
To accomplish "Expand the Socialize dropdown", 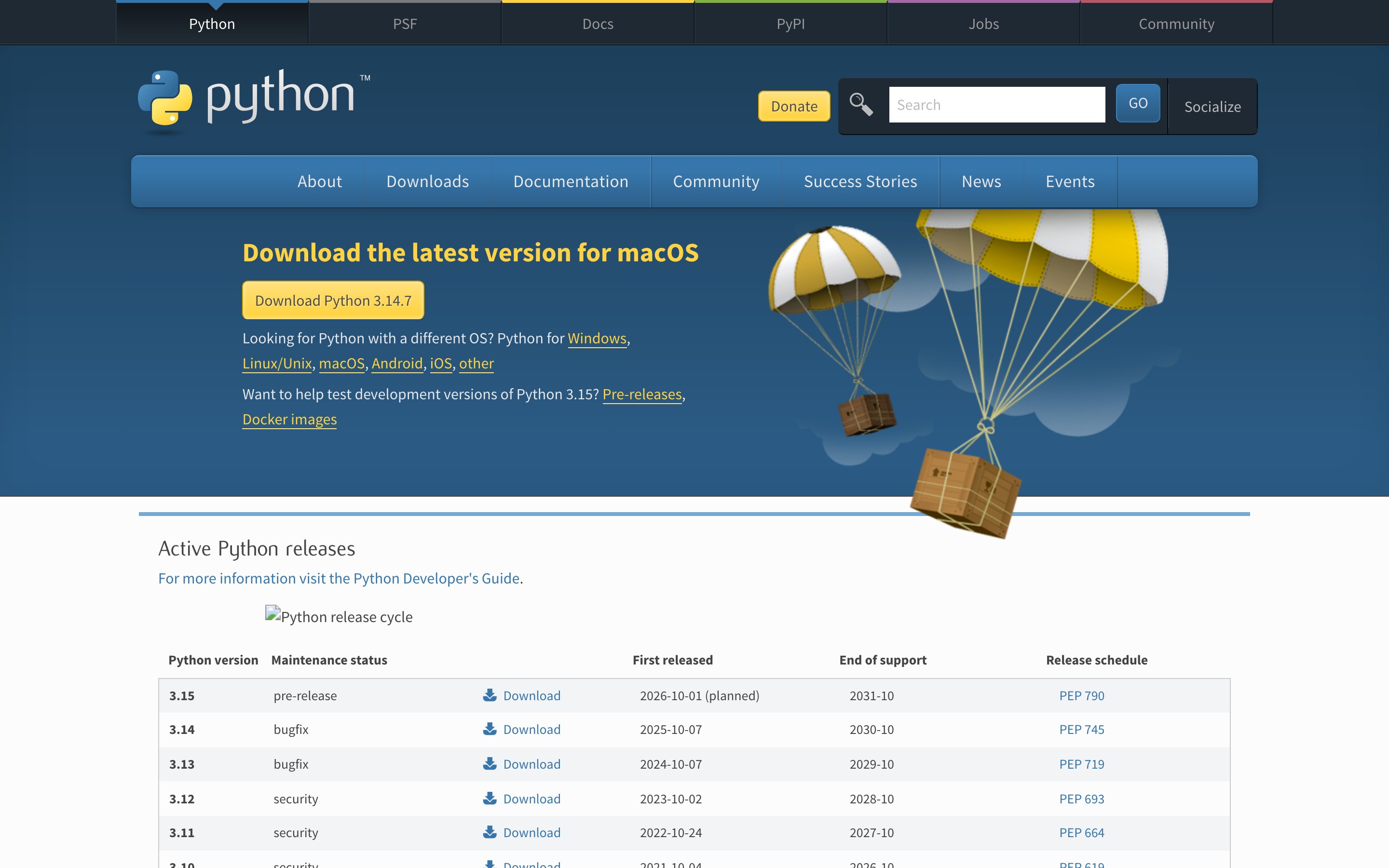I will 1212,107.
